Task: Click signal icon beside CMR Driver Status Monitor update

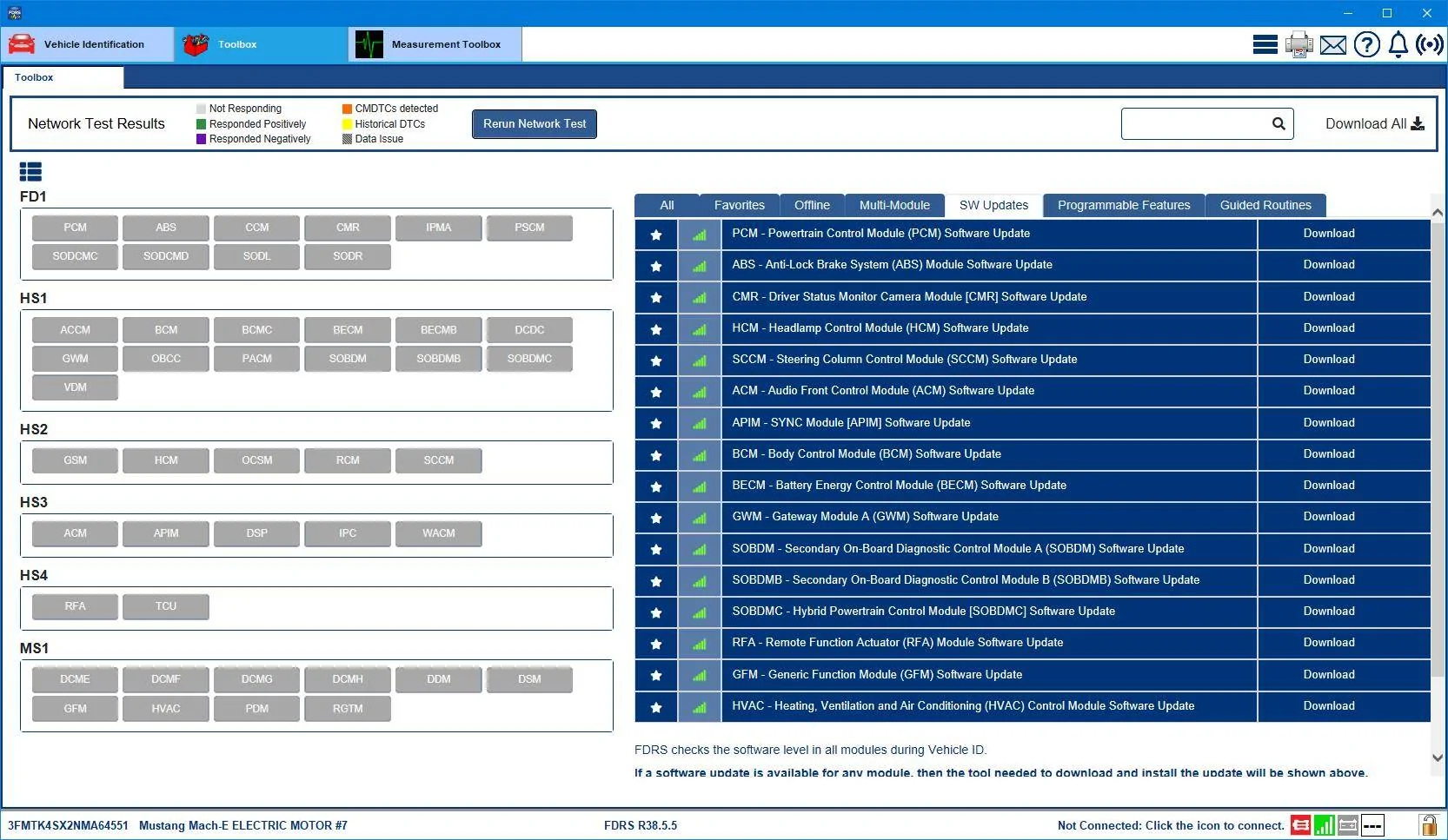Action: coord(700,297)
